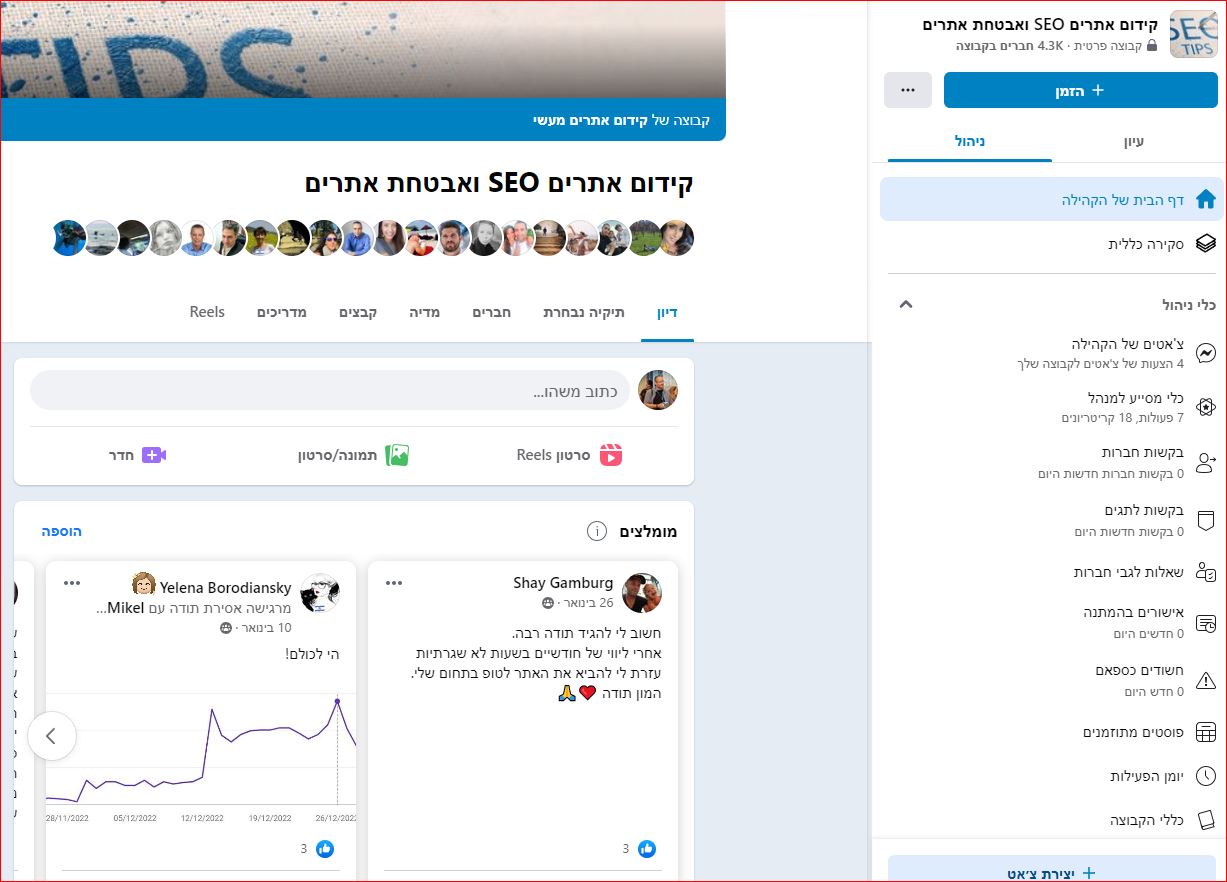This screenshot has width=1227, height=882.
Task: Switch to the עיון tab
Action: pyautogui.click(x=1134, y=141)
